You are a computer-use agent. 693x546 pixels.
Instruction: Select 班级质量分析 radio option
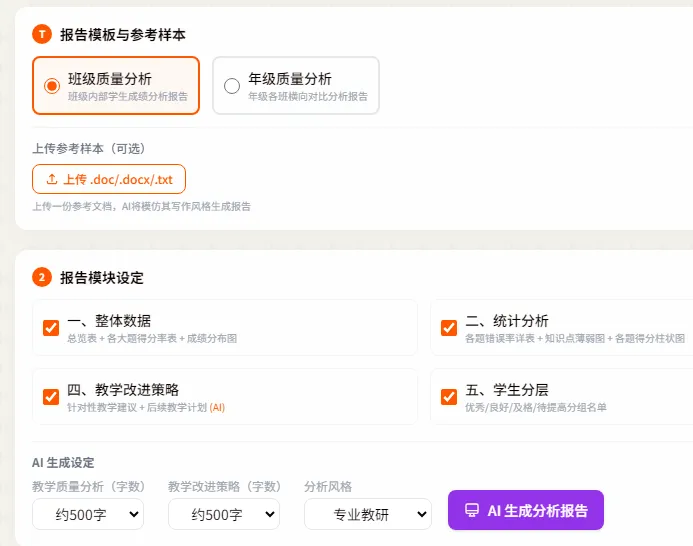52,86
